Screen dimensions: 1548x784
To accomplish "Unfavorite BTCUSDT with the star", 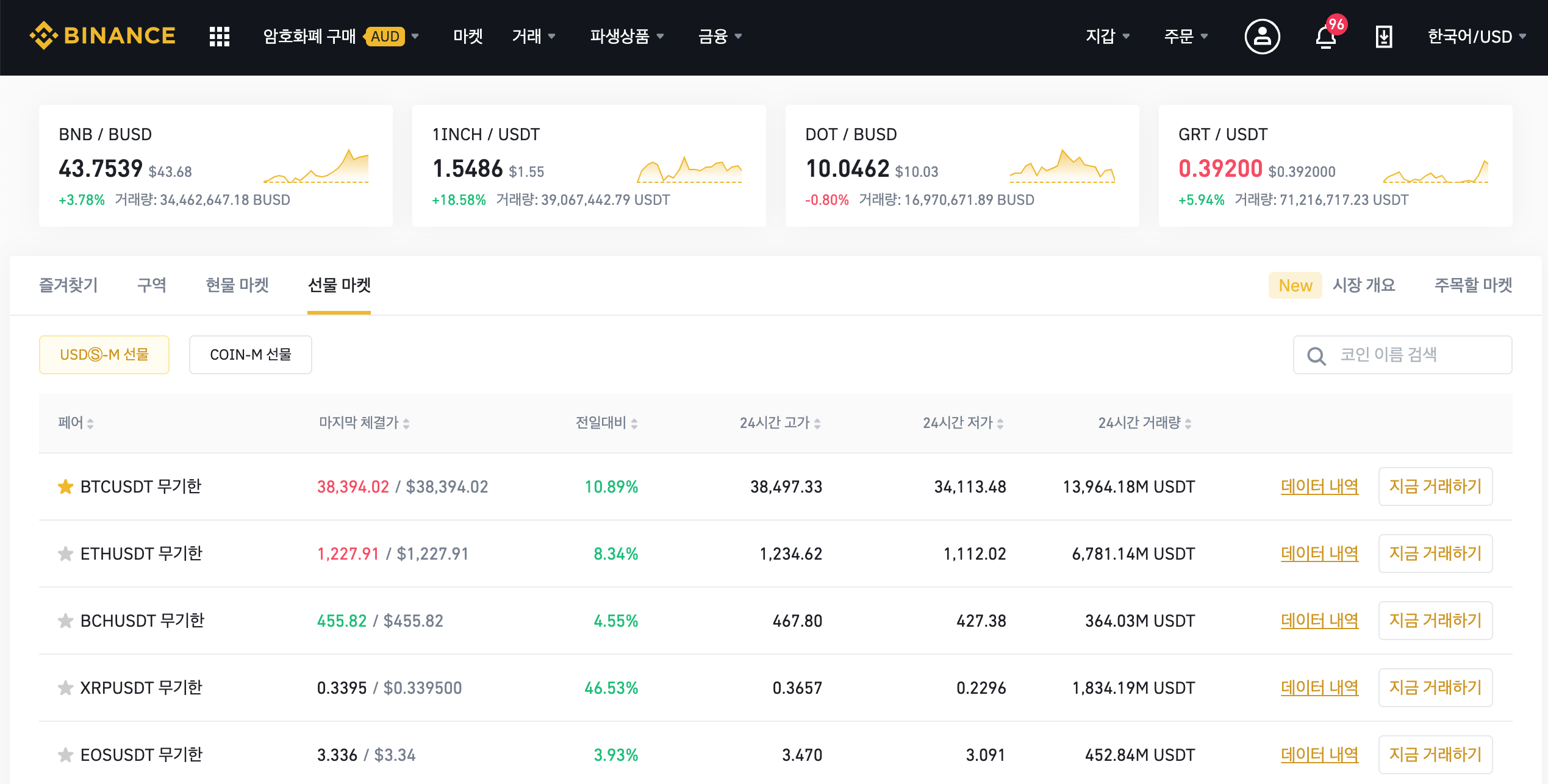I will coord(65,486).
